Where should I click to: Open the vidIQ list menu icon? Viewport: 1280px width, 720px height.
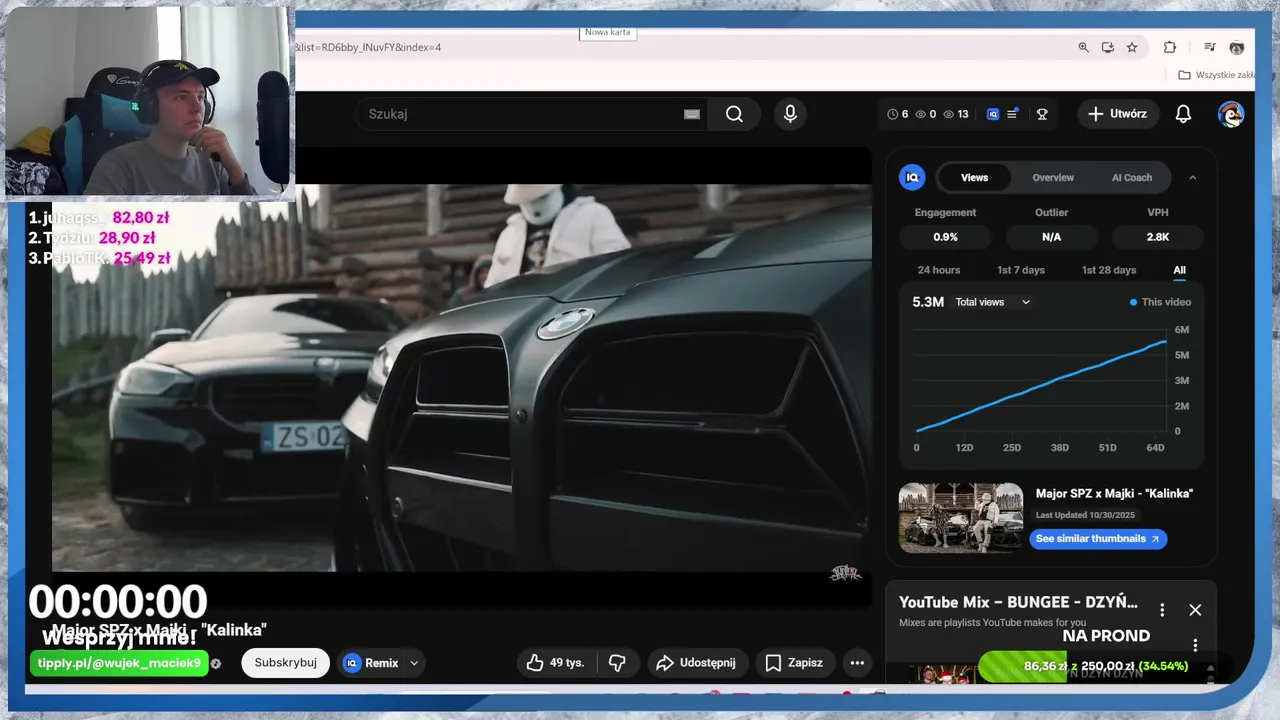(x=1012, y=114)
